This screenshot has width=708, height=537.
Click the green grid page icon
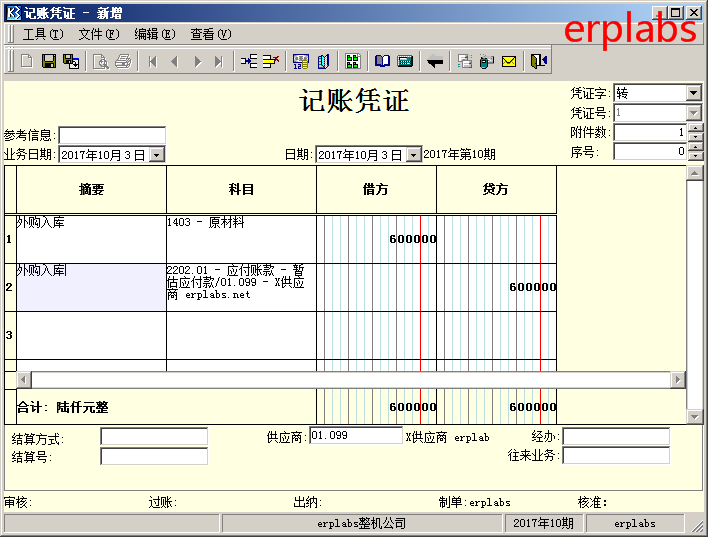point(353,61)
